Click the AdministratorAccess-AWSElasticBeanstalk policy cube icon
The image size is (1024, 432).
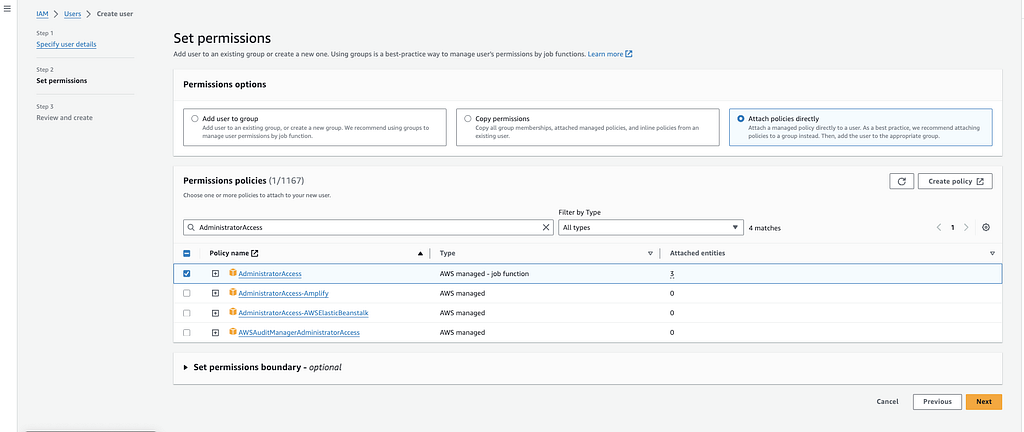point(233,313)
